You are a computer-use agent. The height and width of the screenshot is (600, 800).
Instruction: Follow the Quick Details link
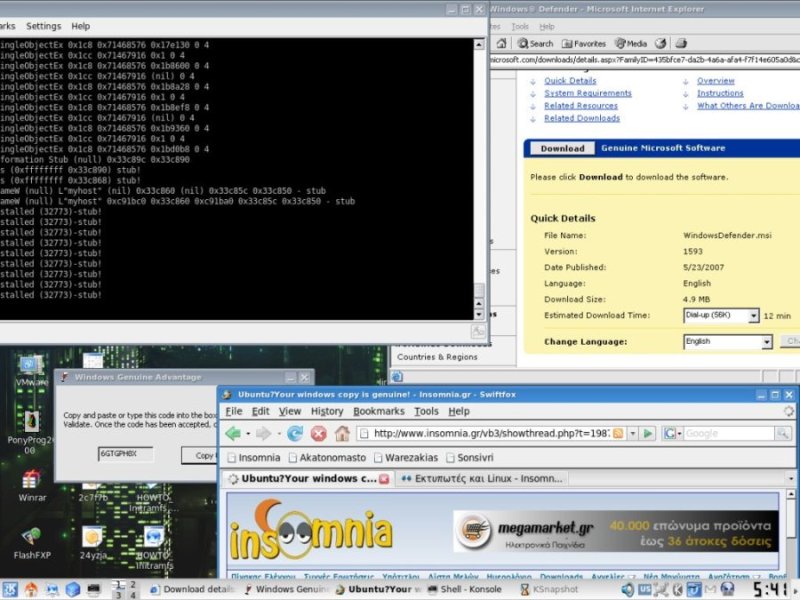pyautogui.click(x=570, y=81)
